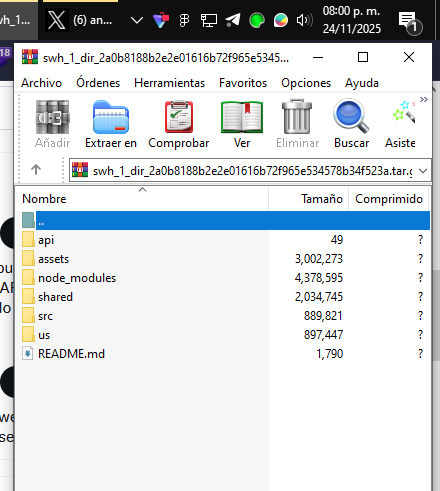This screenshot has width=440, height=491.
Task: Click the node_modules folder icon
Action: pos(28,277)
